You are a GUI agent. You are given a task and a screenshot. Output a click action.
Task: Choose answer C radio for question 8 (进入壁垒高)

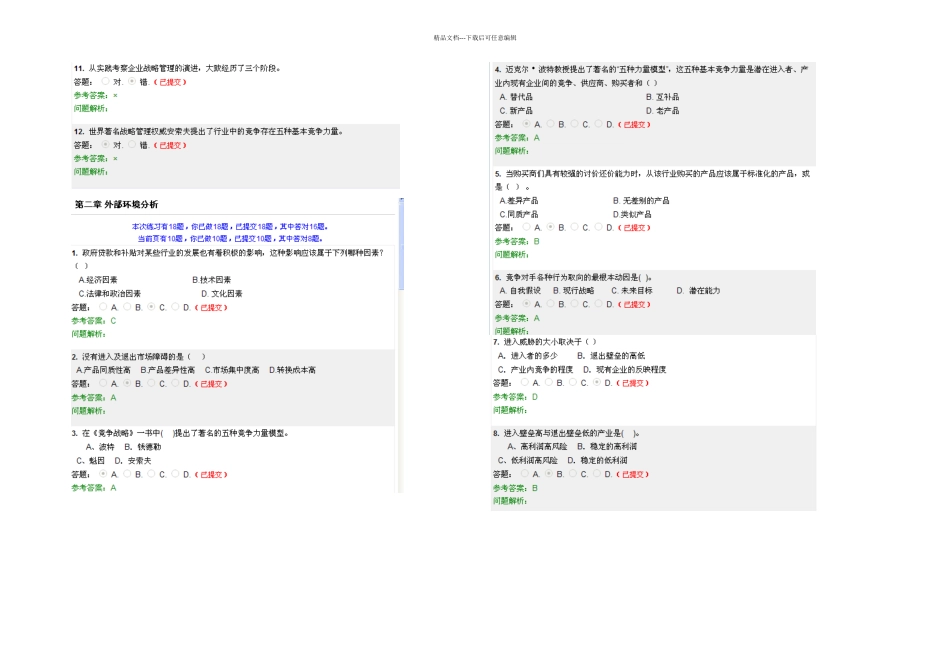point(572,473)
